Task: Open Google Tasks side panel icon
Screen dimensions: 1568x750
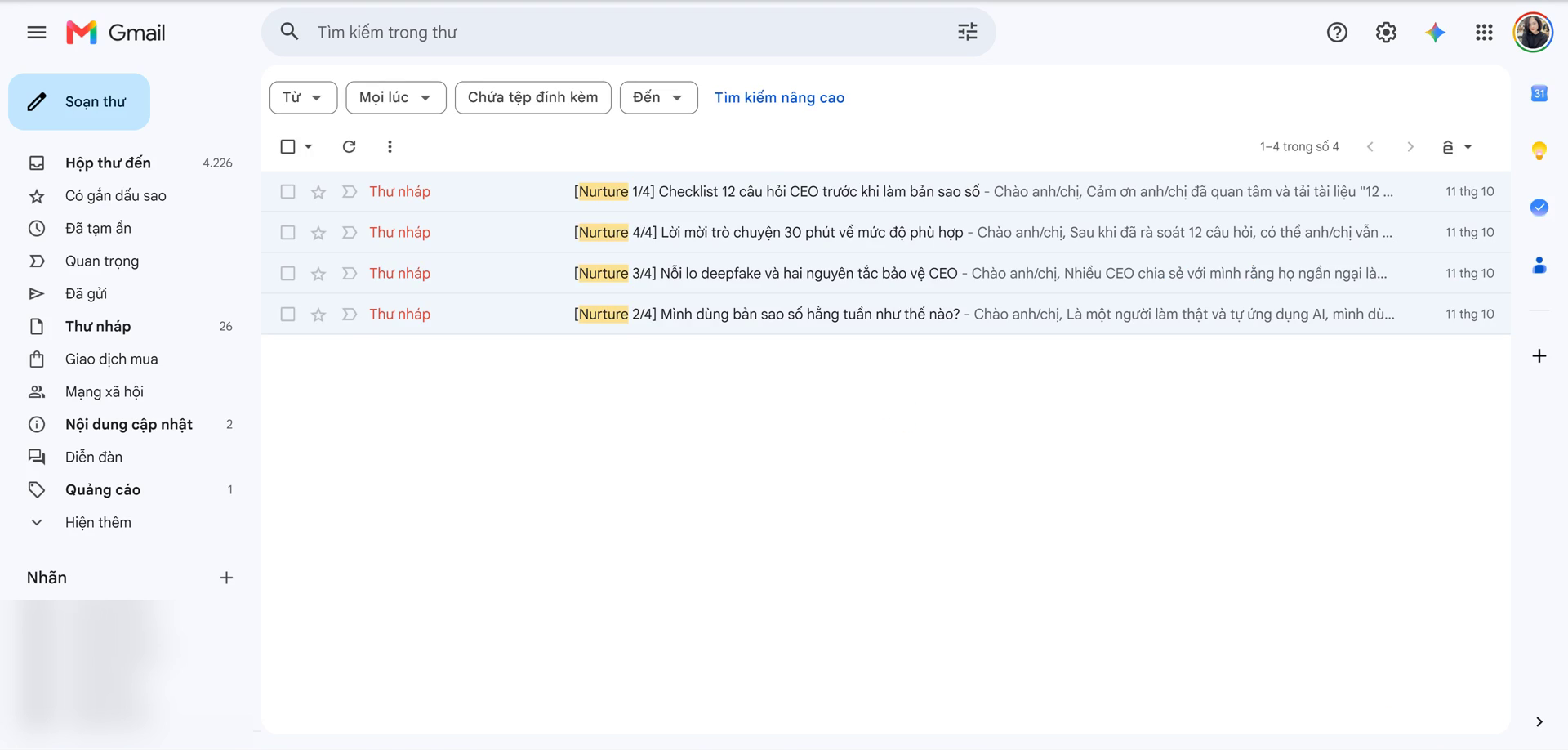Action: coord(1539,208)
